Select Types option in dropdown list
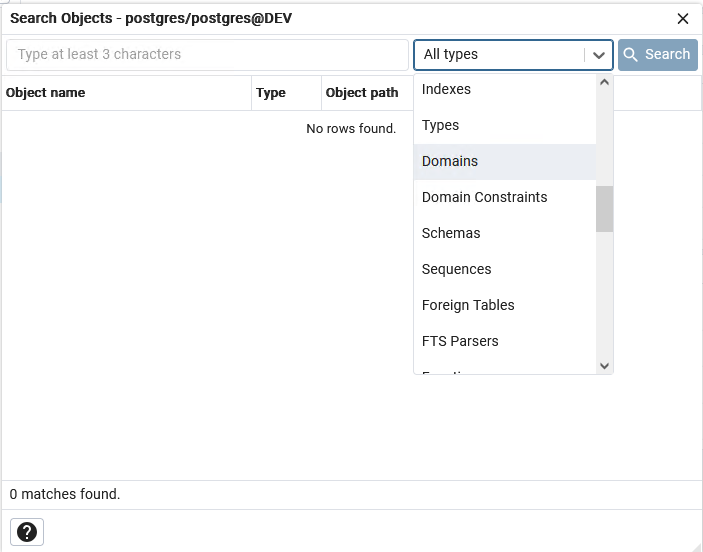 pos(440,125)
